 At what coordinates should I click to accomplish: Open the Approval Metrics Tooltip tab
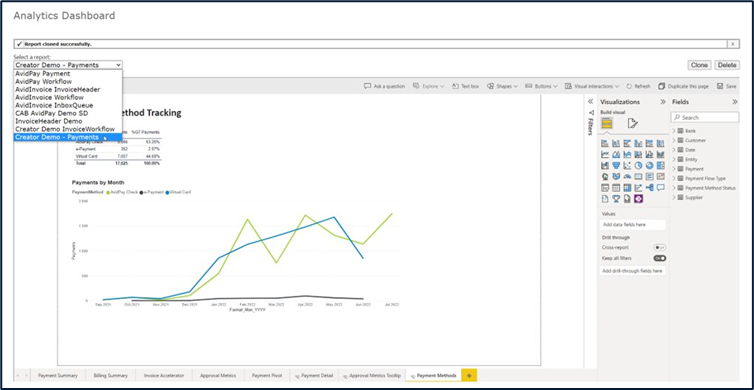[x=372, y=376]
